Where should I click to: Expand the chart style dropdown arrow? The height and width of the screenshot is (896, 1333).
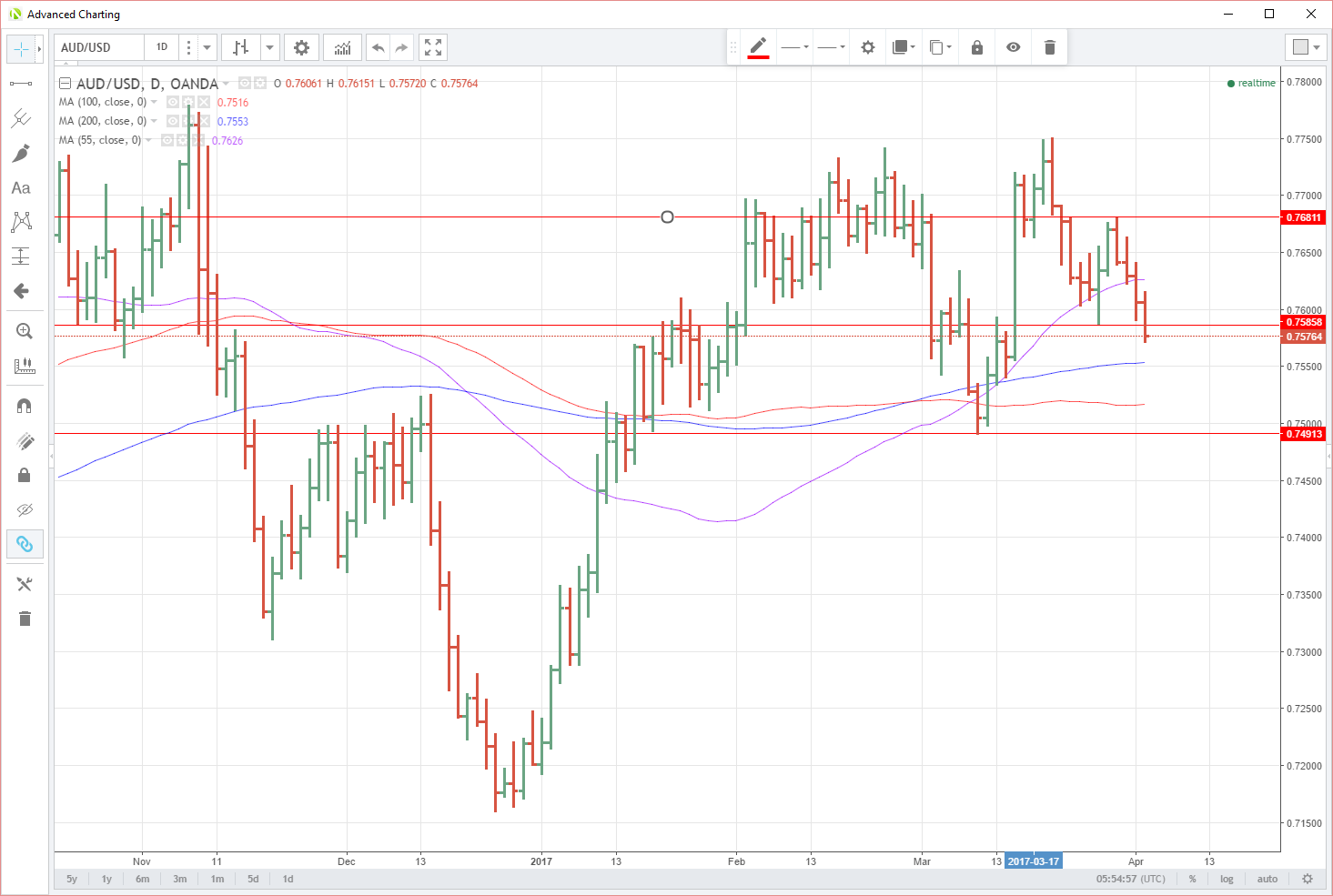click(269, 47)
